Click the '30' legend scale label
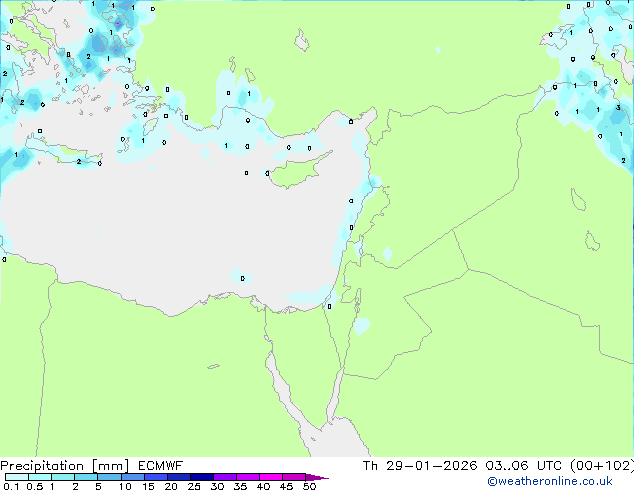This screenshot has width=634, height=490. [x=217, y=486]
